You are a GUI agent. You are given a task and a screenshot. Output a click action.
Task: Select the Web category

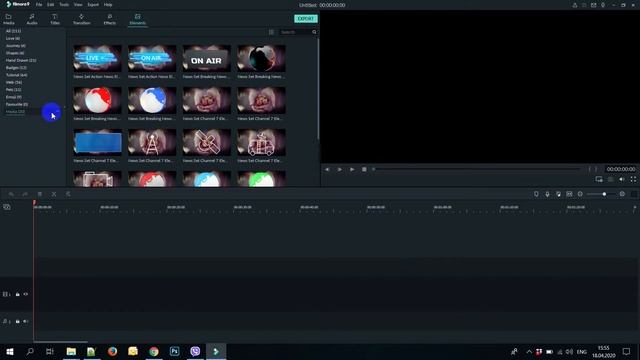click(14, 82)
